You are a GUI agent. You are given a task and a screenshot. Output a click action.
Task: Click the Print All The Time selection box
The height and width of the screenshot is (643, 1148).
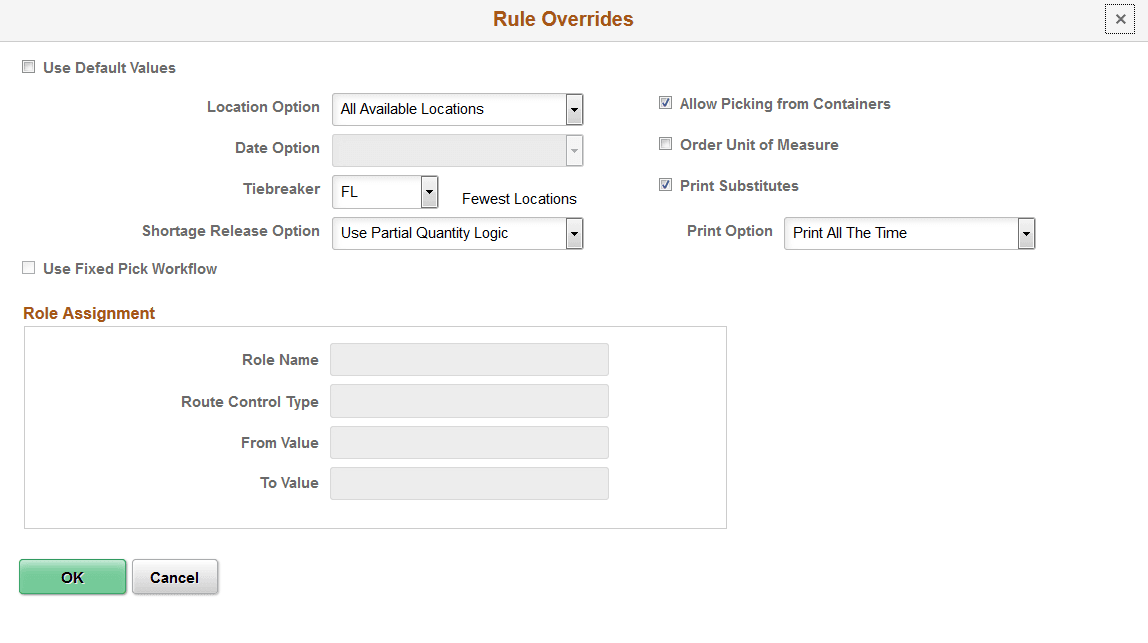click(x=900, y=233)
